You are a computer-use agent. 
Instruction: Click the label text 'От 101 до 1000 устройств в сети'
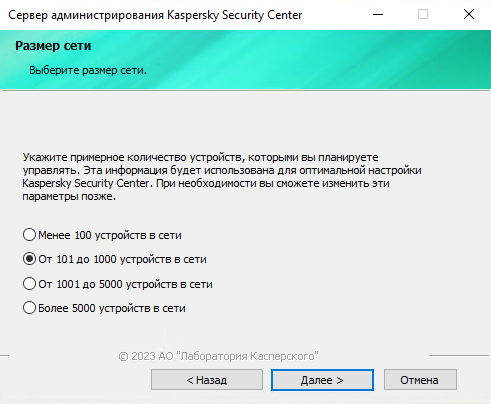[x=122, y=259]
